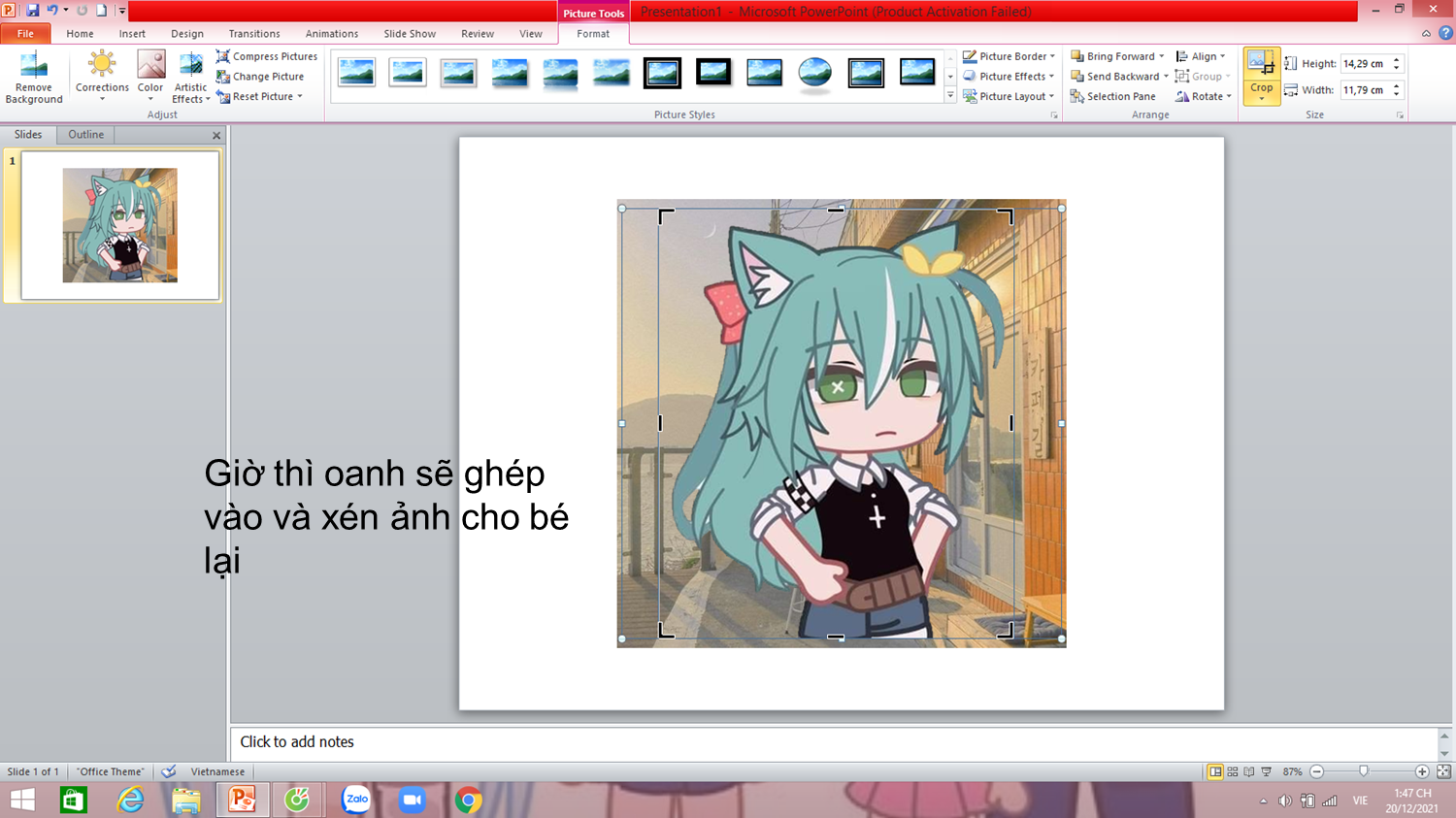The image size is (1456, 818).
Task: Click Send Backward
Action: coord(1114,77)
